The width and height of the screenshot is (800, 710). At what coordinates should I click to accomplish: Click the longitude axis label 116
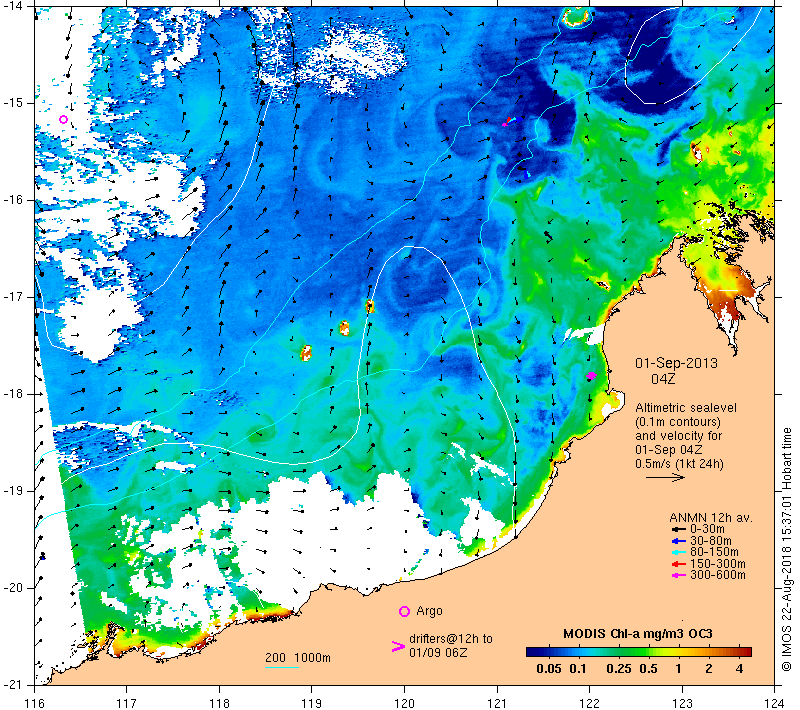click(x=34, y=703)
